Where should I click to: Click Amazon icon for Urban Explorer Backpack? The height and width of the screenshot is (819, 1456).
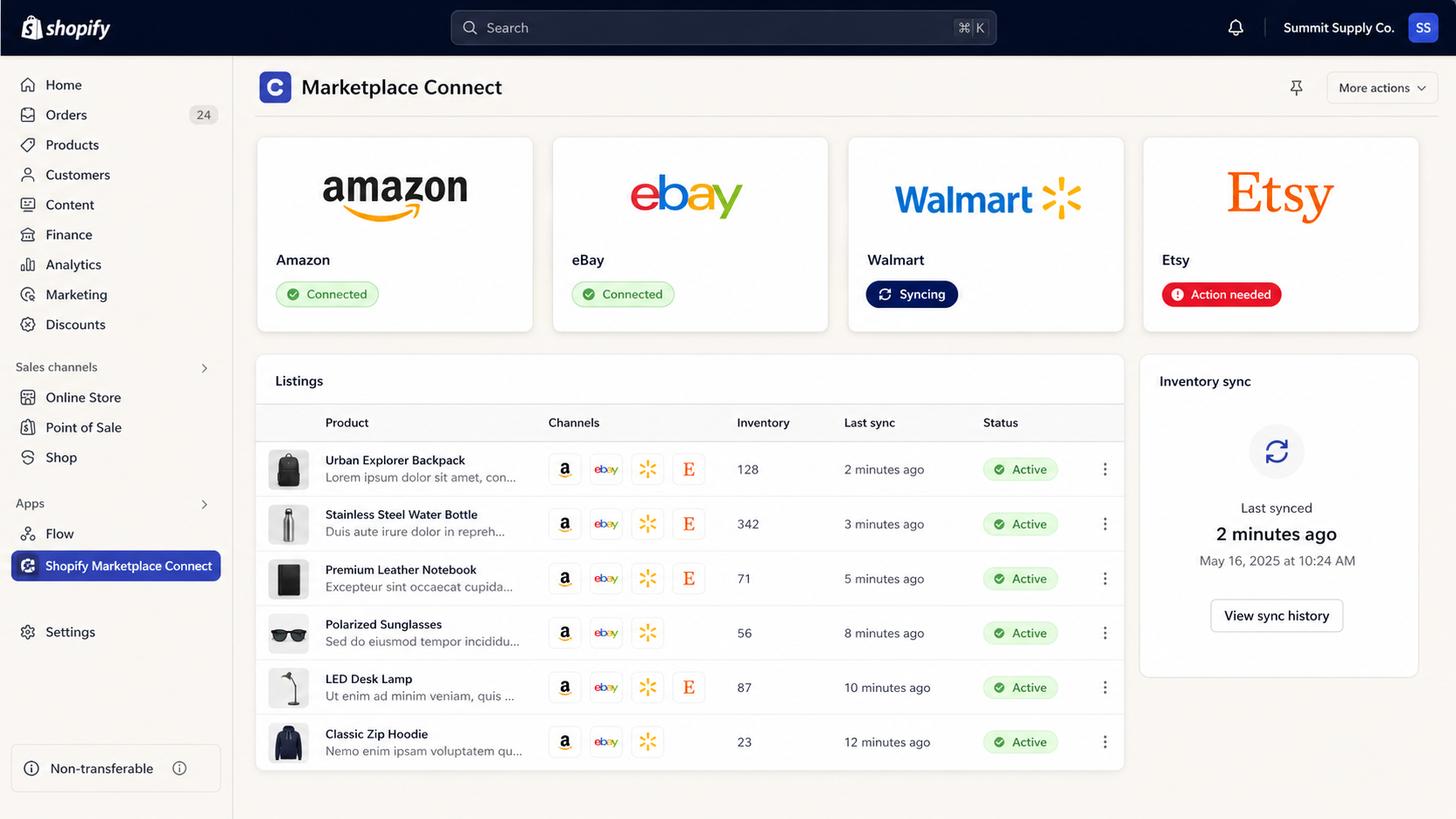(565, 469)
